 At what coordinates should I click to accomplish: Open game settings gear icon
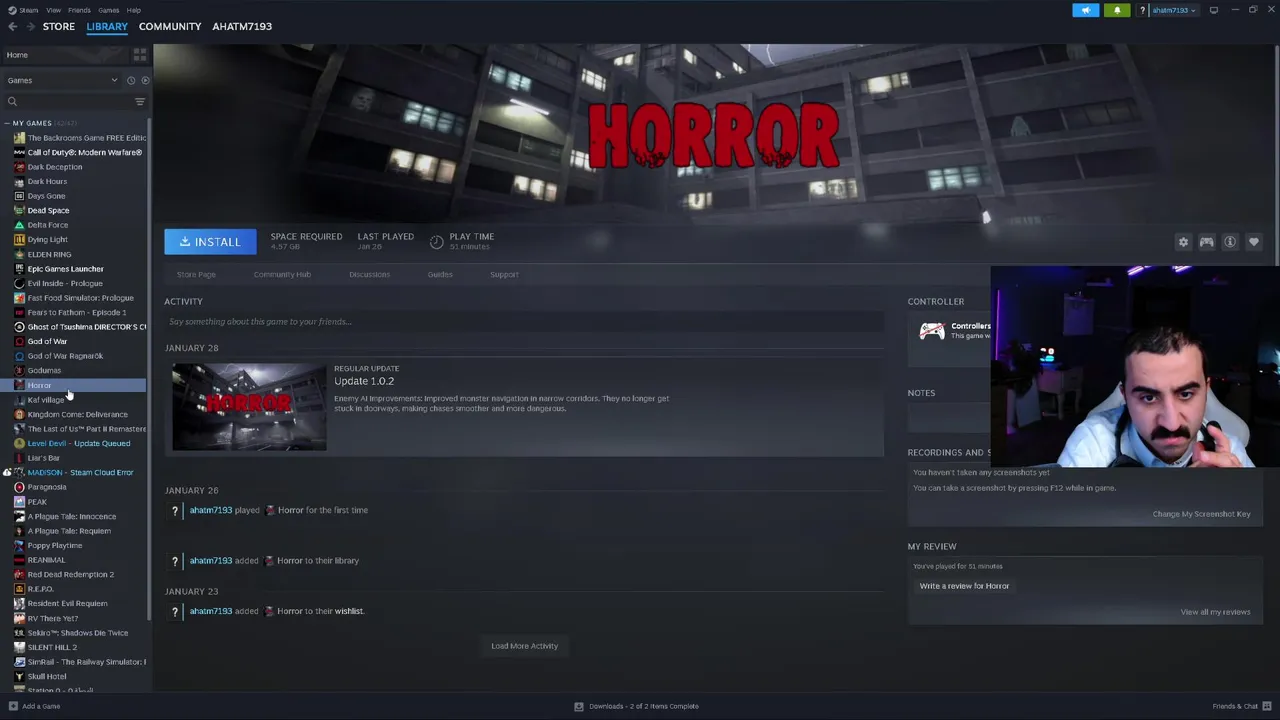(1183, 242)
